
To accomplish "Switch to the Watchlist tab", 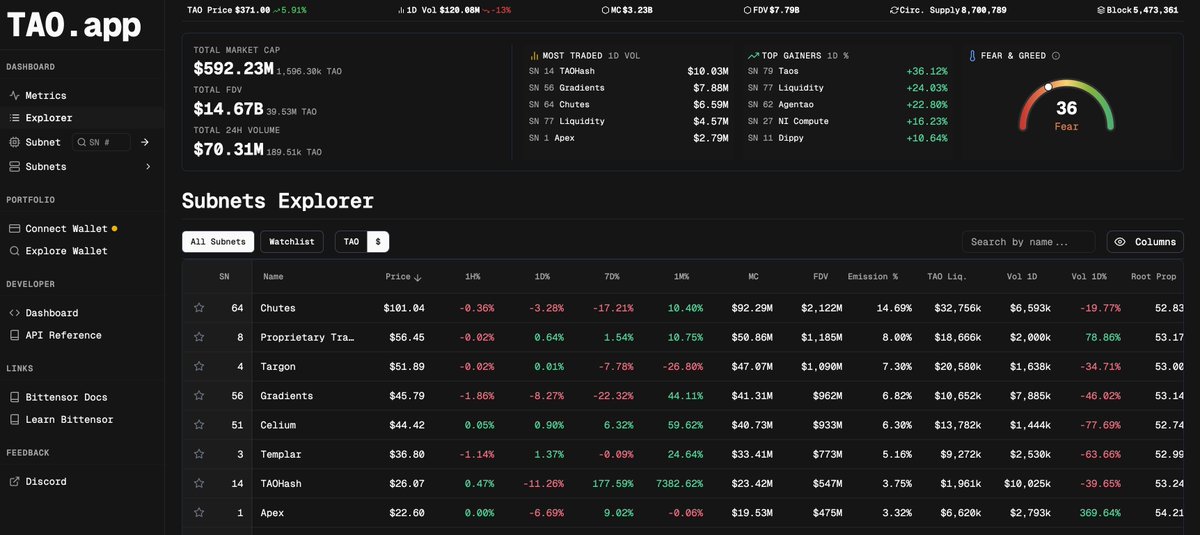I will point(291,241).
